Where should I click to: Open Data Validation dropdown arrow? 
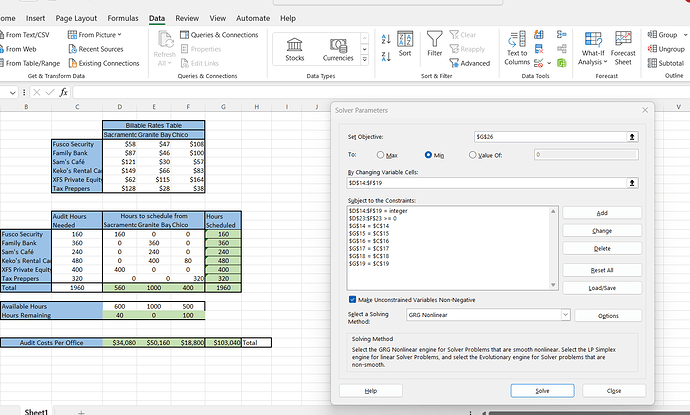coord(549,63)
